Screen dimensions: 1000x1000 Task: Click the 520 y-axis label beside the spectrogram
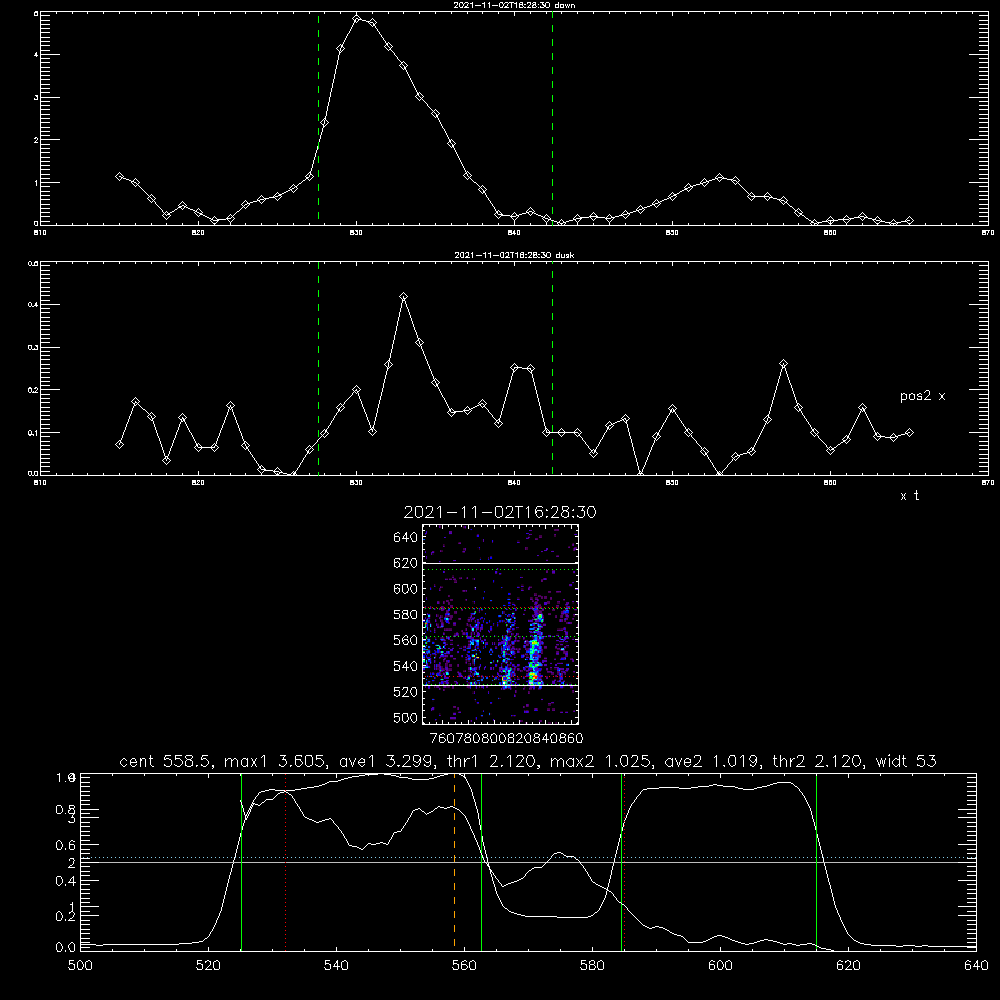(x=406, y=692)
